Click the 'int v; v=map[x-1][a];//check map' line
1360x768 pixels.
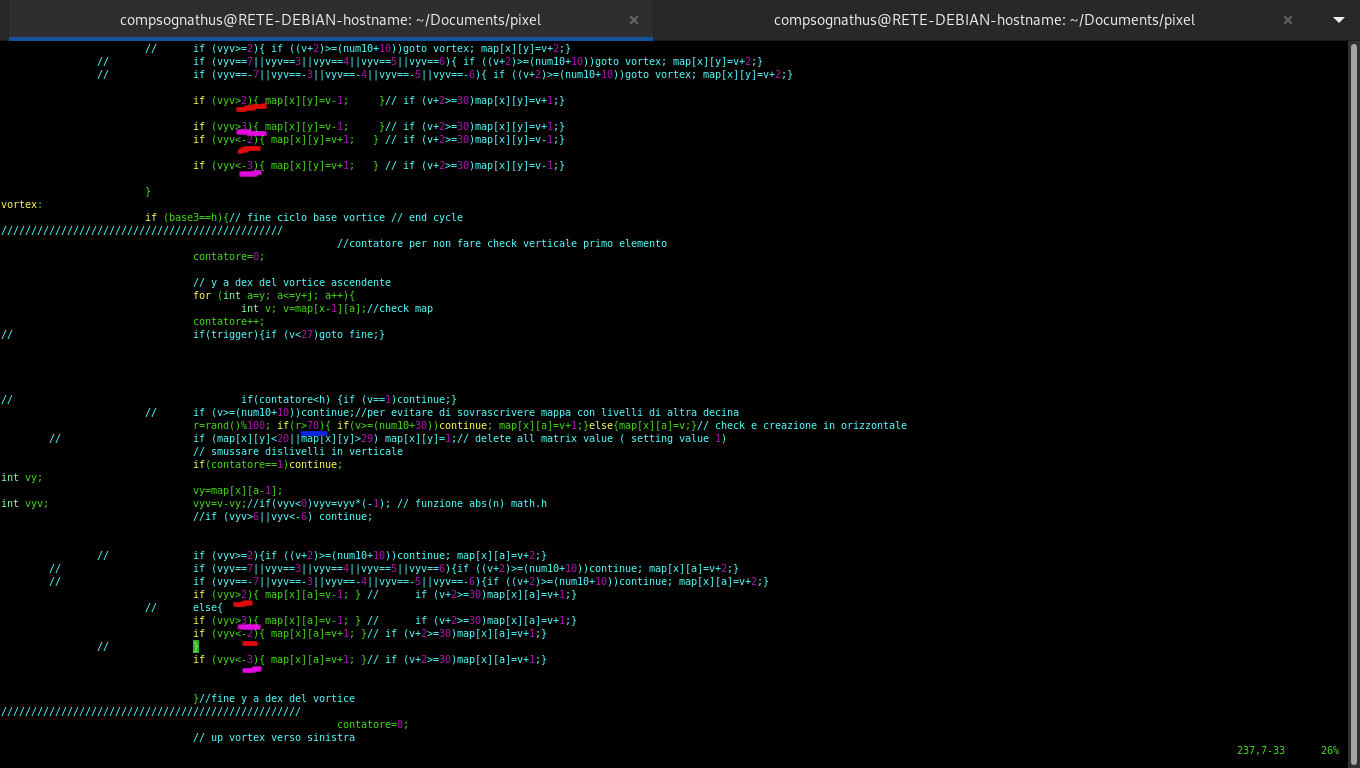(x=337, y=308)
